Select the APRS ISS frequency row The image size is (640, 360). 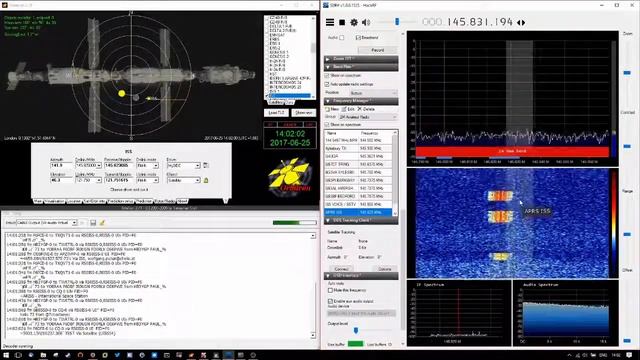click(x=358, y=212)
